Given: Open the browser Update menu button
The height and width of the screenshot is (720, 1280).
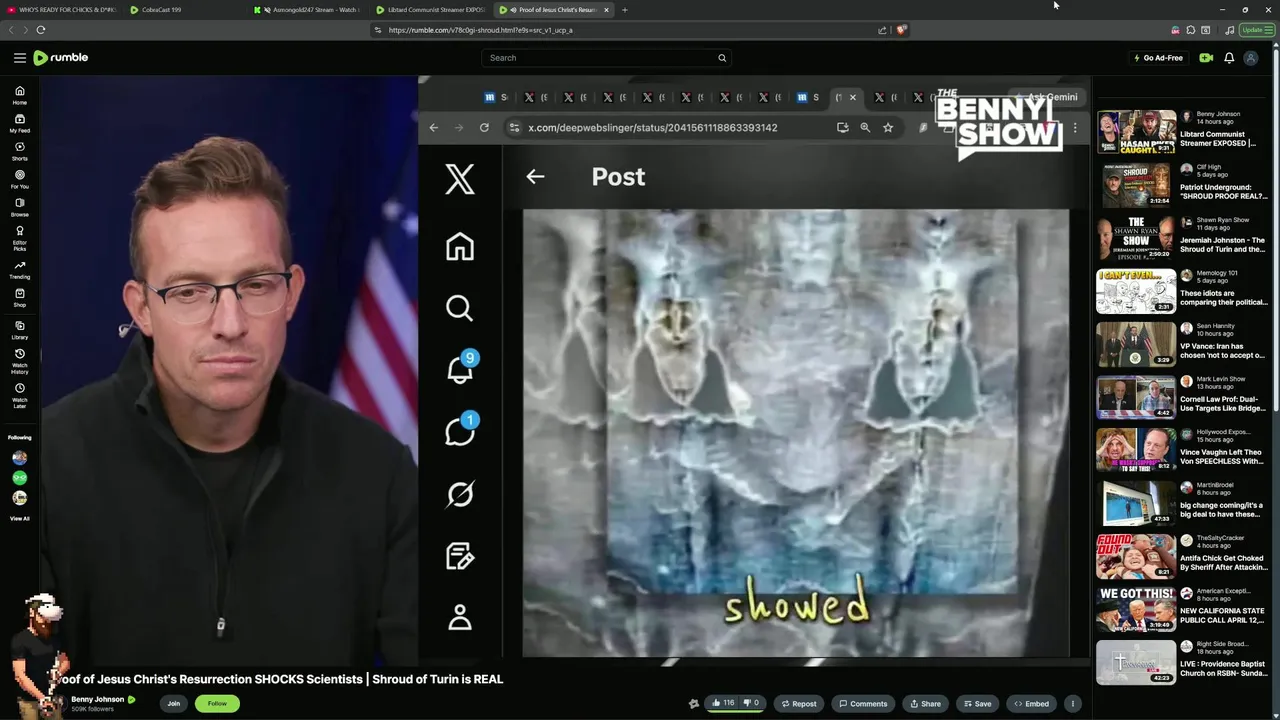Looking at the screenshot, I should tap(1255, 30).
